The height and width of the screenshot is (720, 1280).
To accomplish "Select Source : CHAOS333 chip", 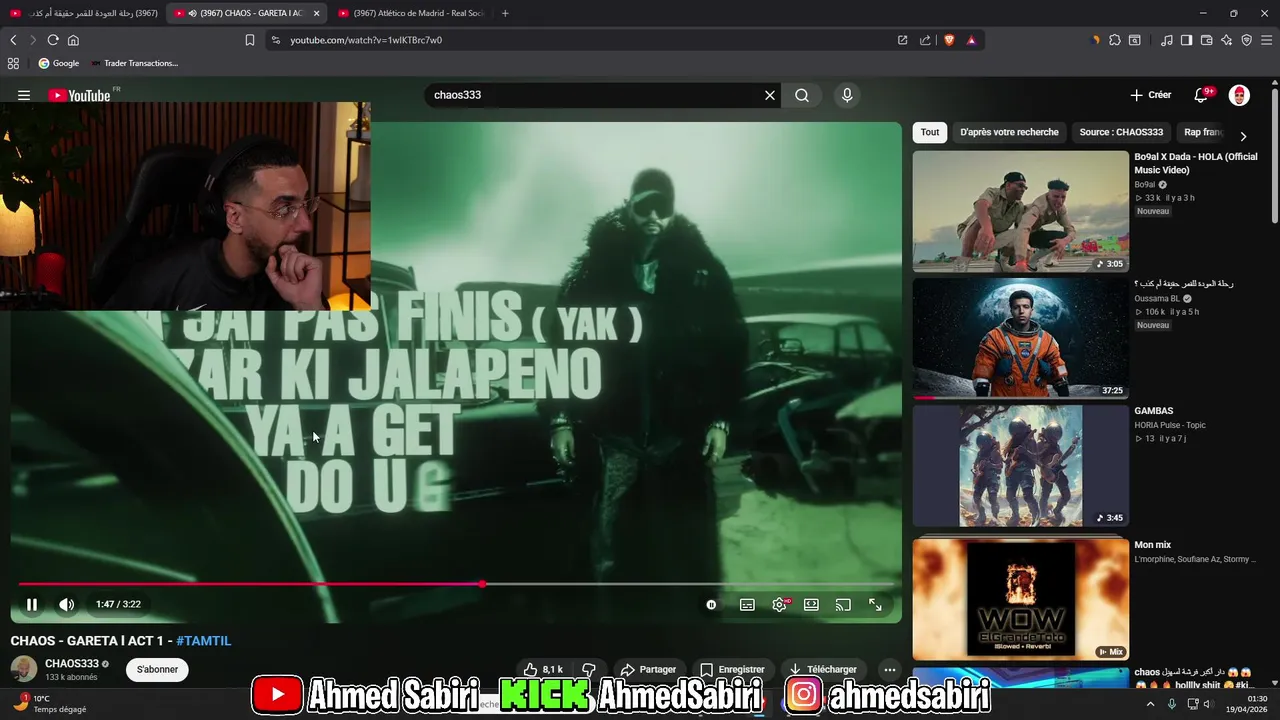I will (1121, 132).
